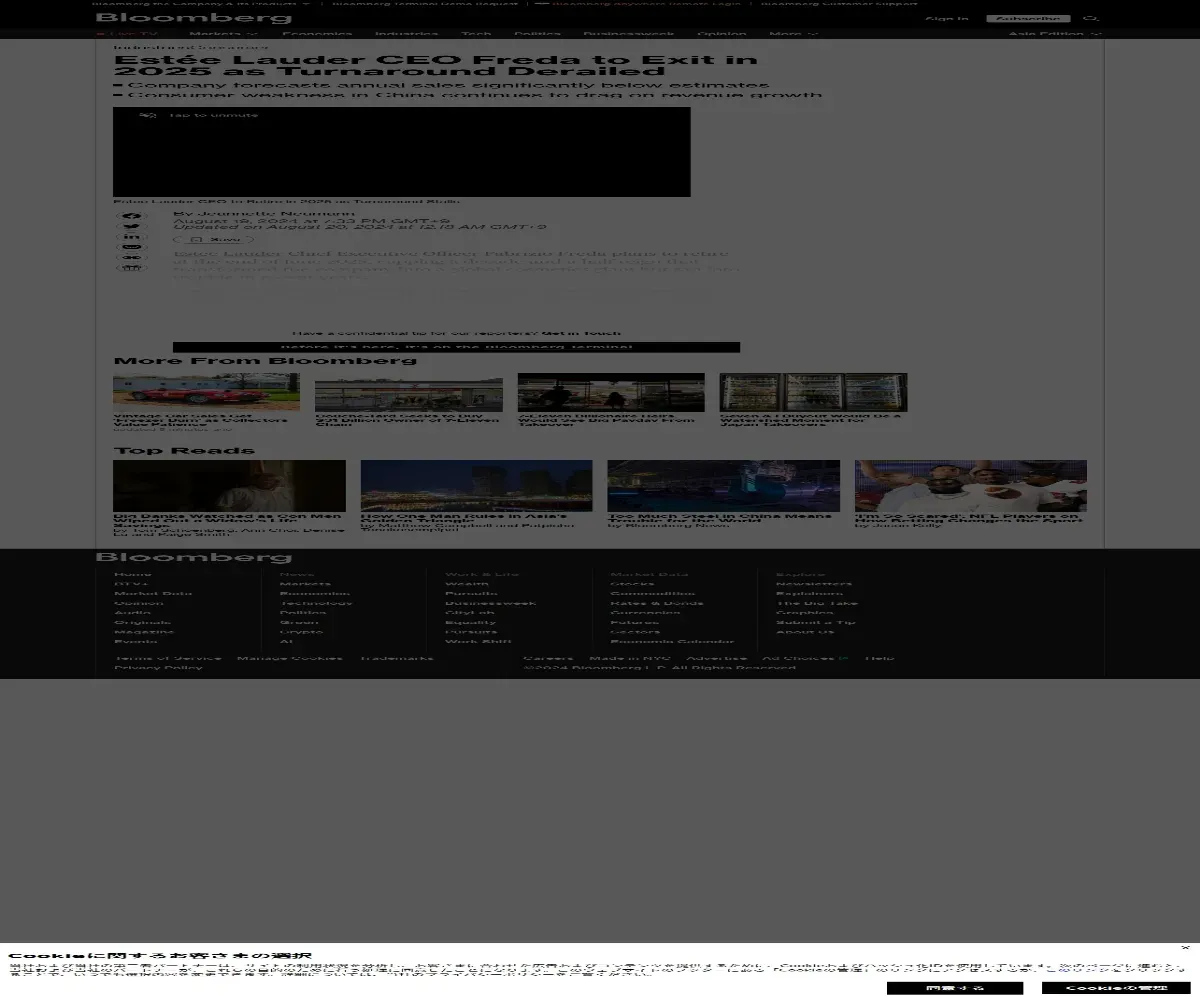Viewport: 1200px width, 1000px height.
Task: Click footer Technology link
Action: point(316,603)
